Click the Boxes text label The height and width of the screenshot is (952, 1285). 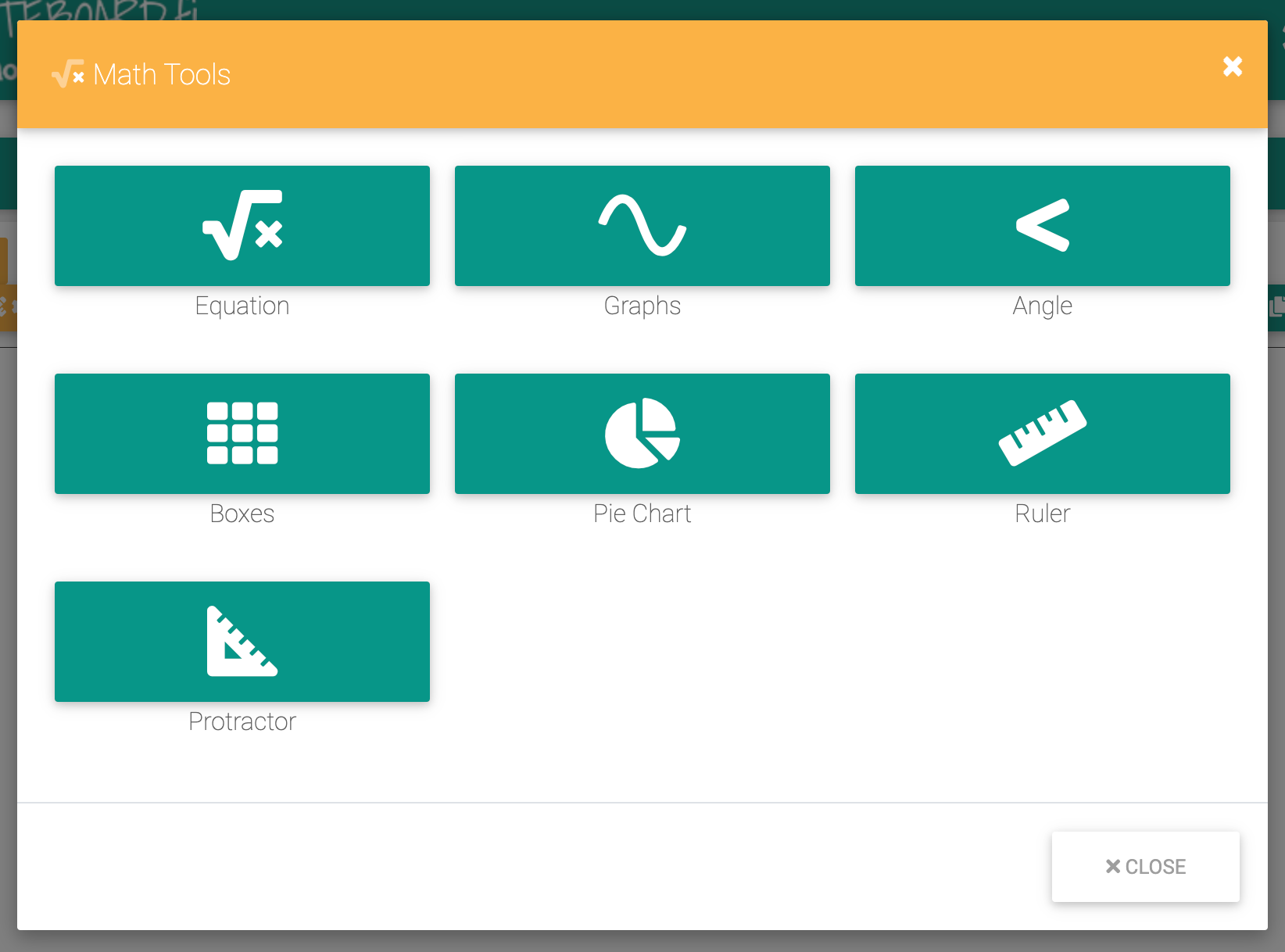[x=242, y=514]
